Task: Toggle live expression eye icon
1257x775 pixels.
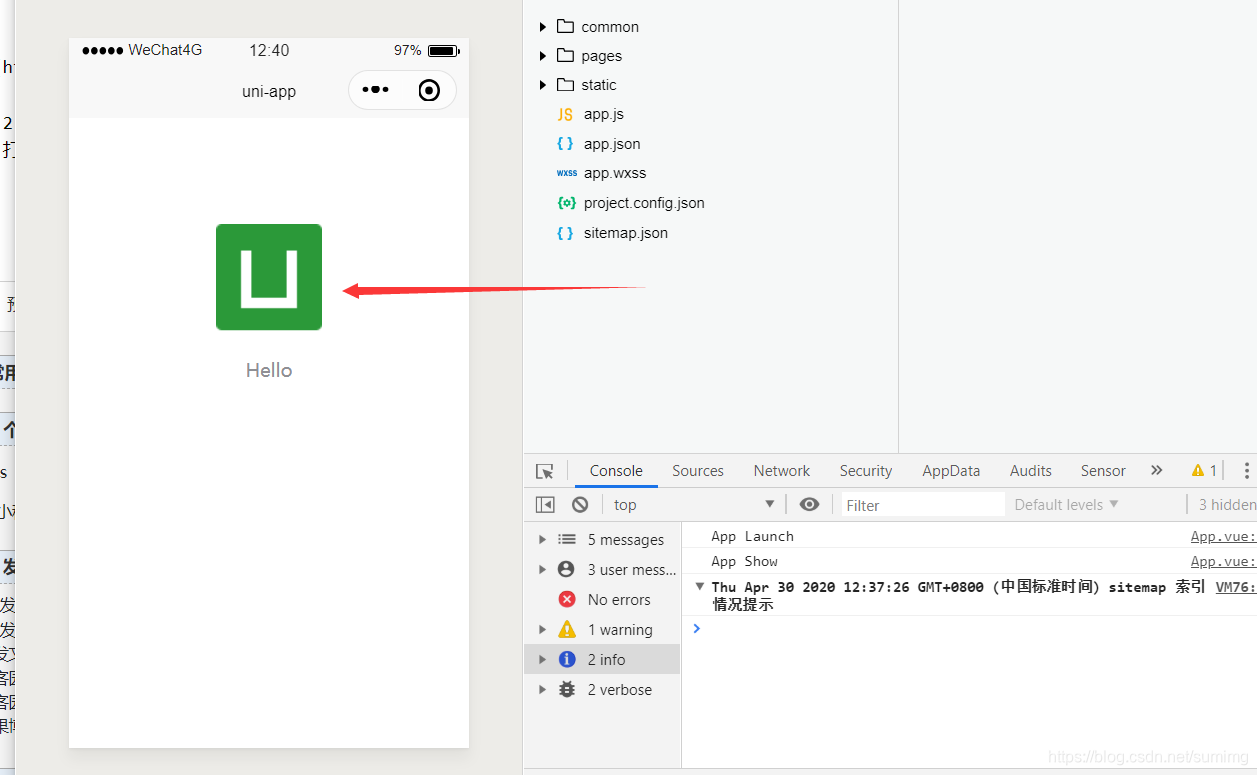Action: click(x=810, y=505)
